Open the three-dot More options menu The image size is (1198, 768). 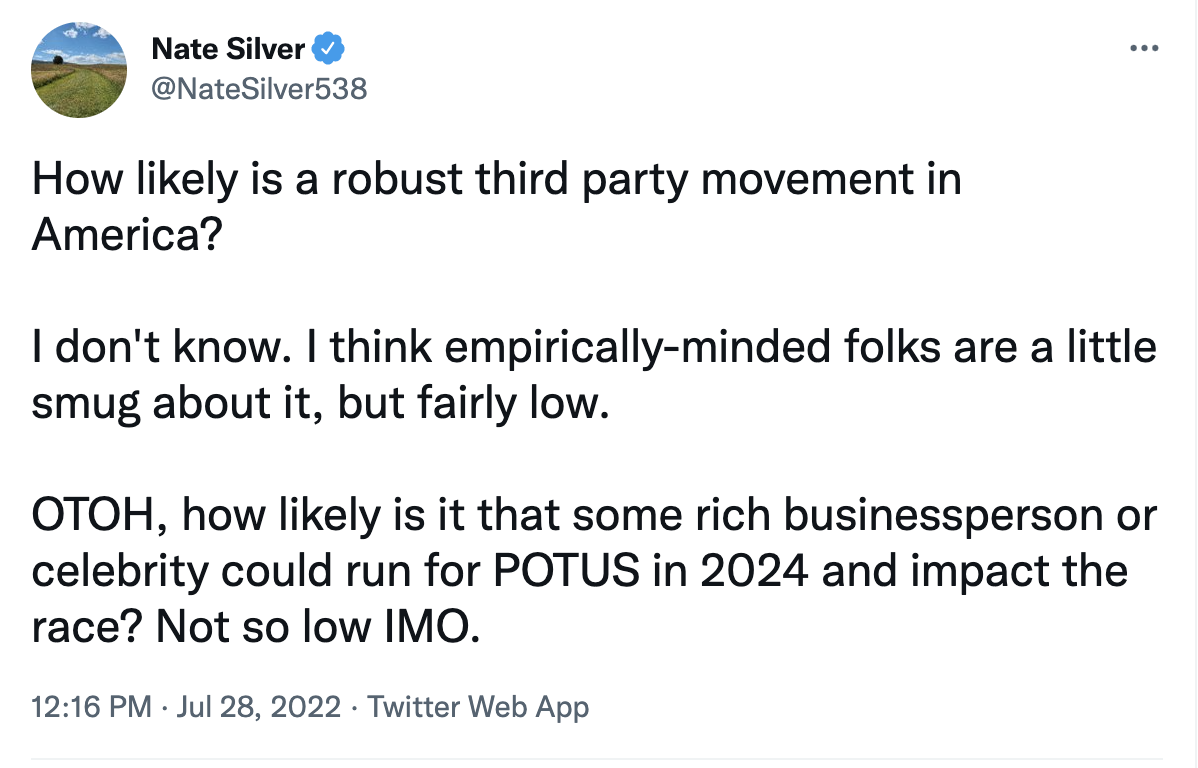click(1144, 48)
